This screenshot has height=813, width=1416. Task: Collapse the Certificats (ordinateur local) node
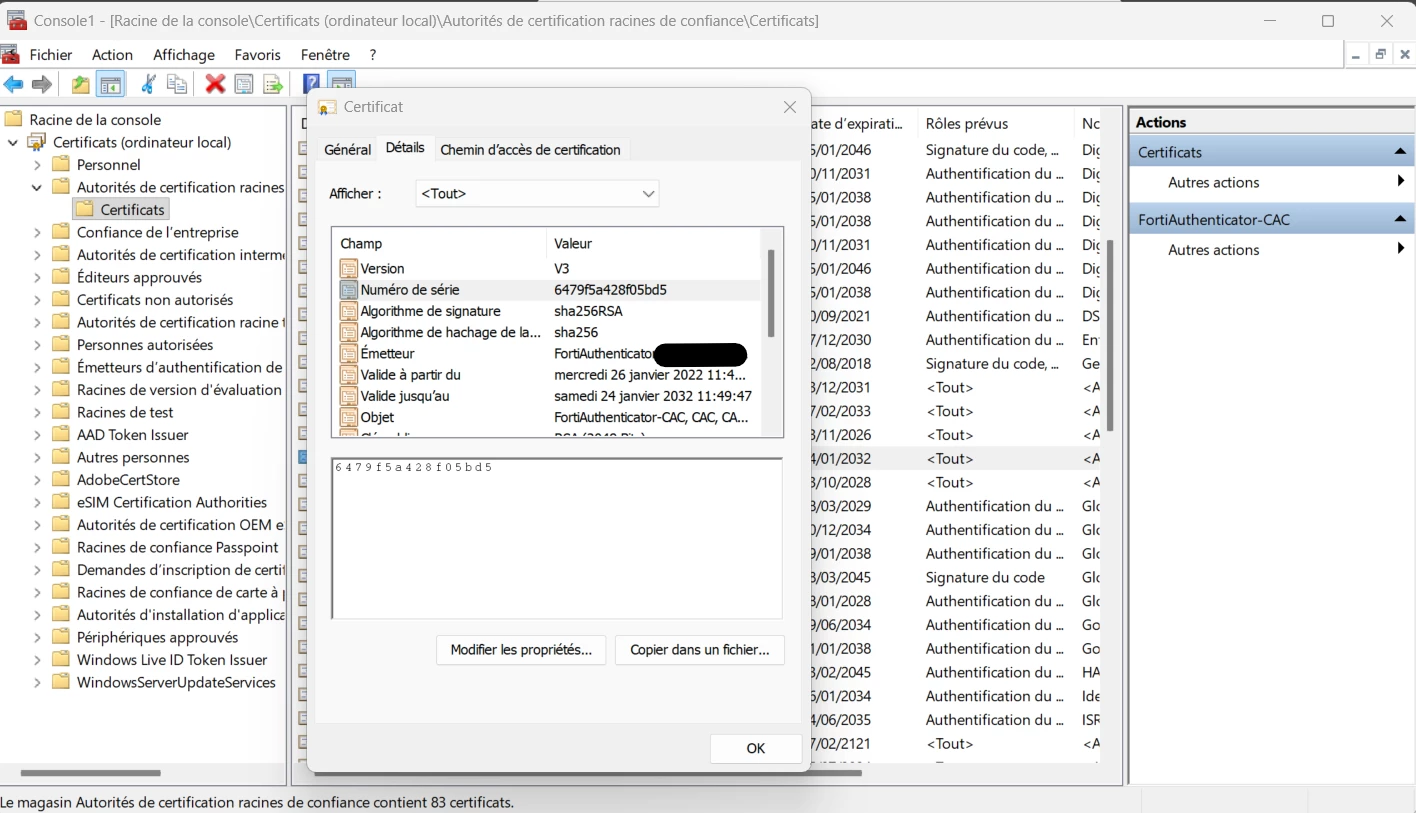[x=13, y=142]
